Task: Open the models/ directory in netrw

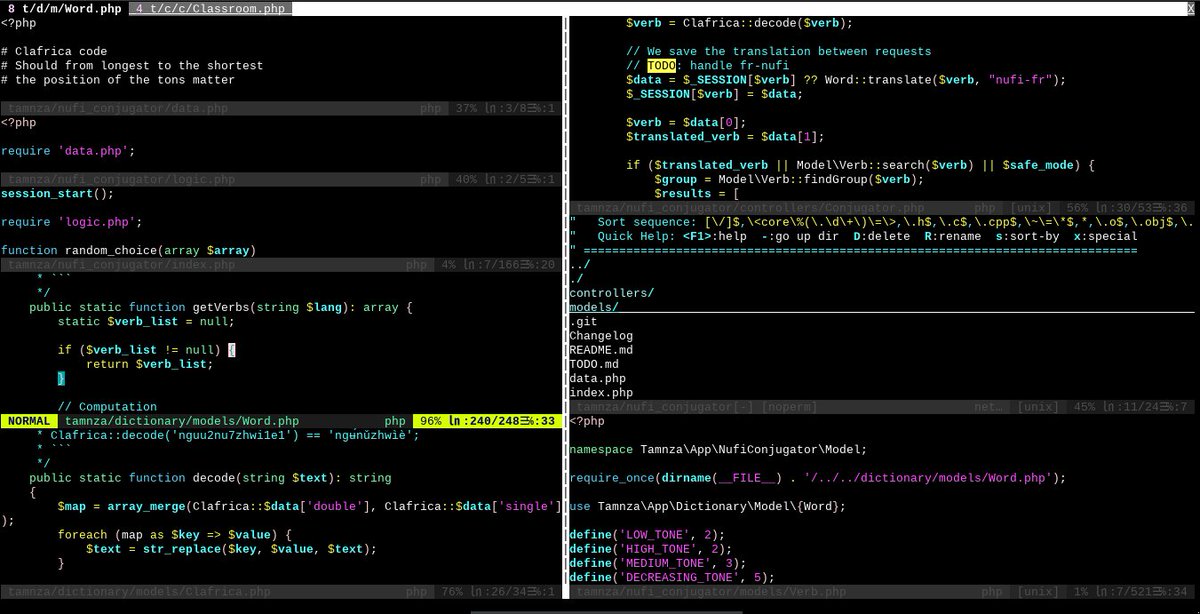Action: 594,307
